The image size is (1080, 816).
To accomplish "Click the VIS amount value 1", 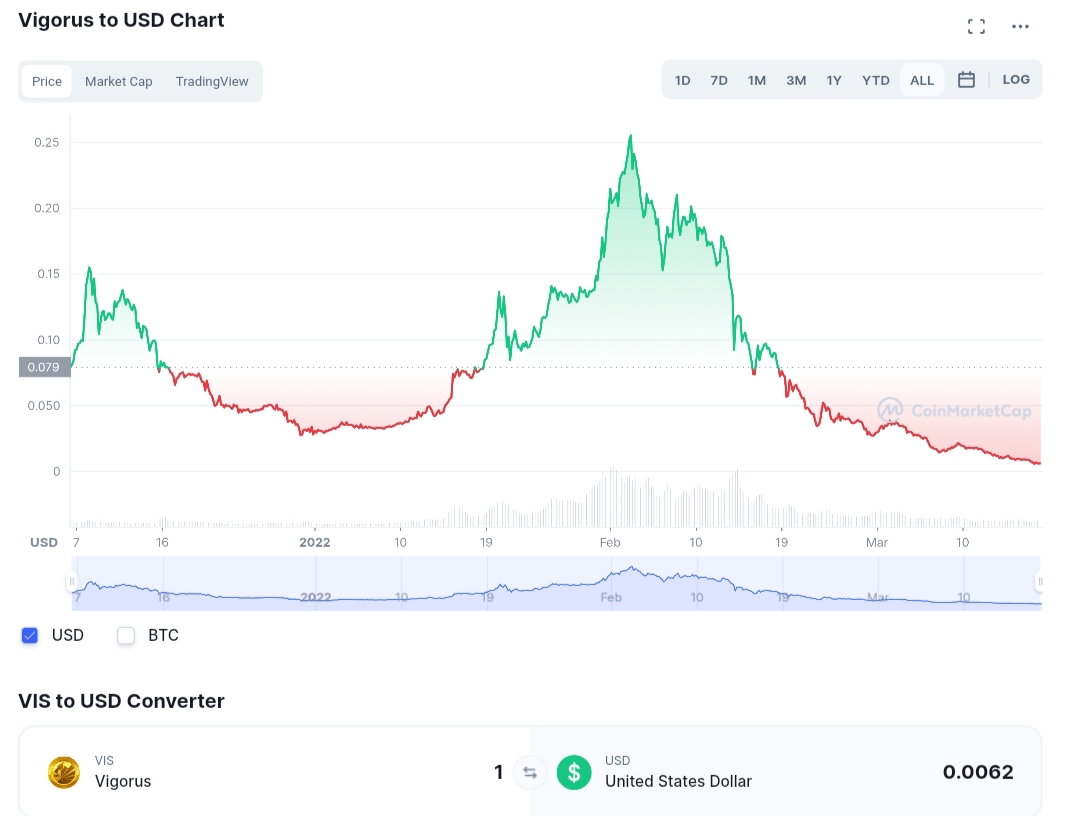I will 499,773.
